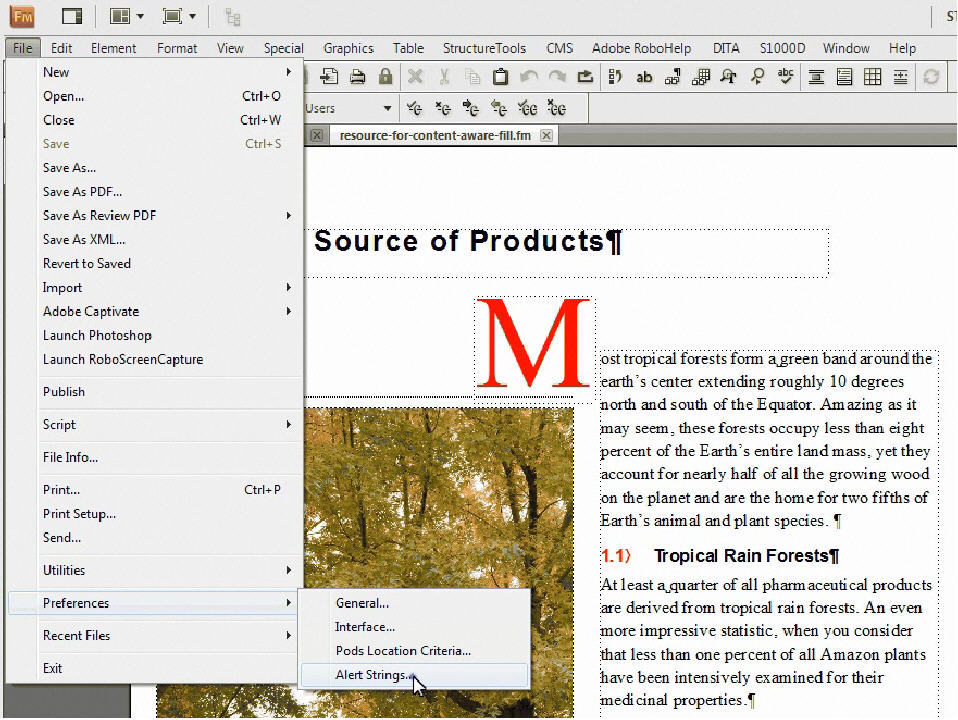The width and height of the screenshot is (958, 720).
Task: Close the resource-for-content-aware-fill.fm tab
Action: click(x=547, y=135)
